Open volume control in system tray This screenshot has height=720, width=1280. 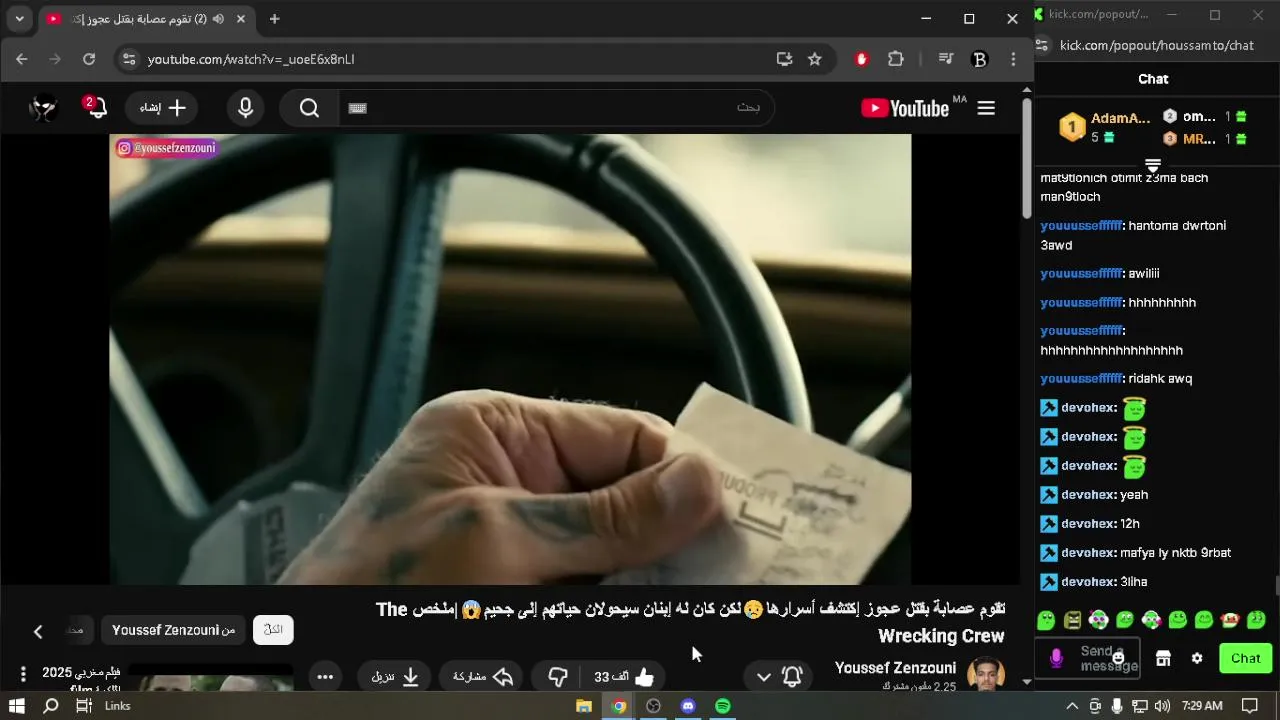click(x=1162, y=706)
